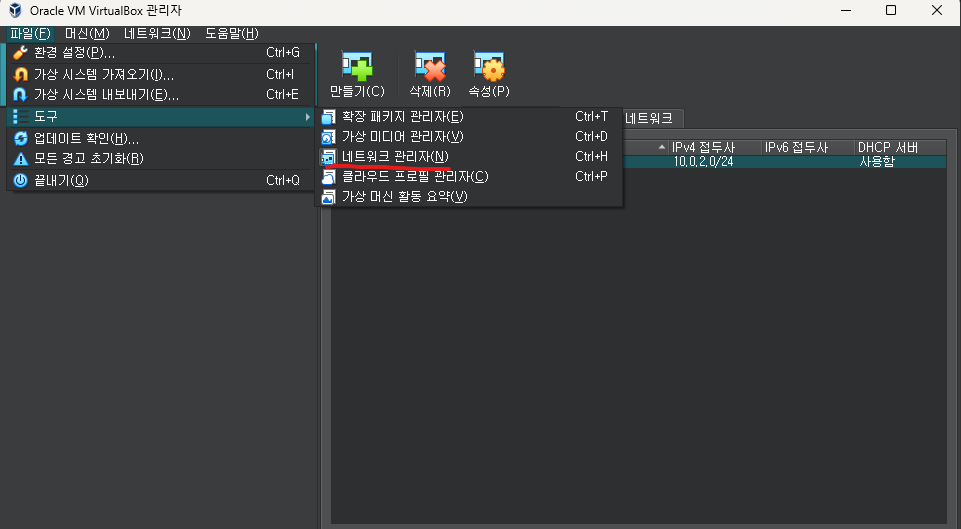The height and width of the screenshot is (529, 961).
Task: Click the icon beside 클라우드 프로필 관리자
Action: [x=329, y=177]
